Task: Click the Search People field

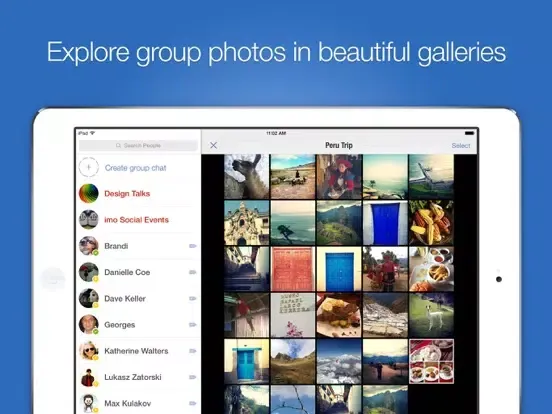Action: pos(138,145)
